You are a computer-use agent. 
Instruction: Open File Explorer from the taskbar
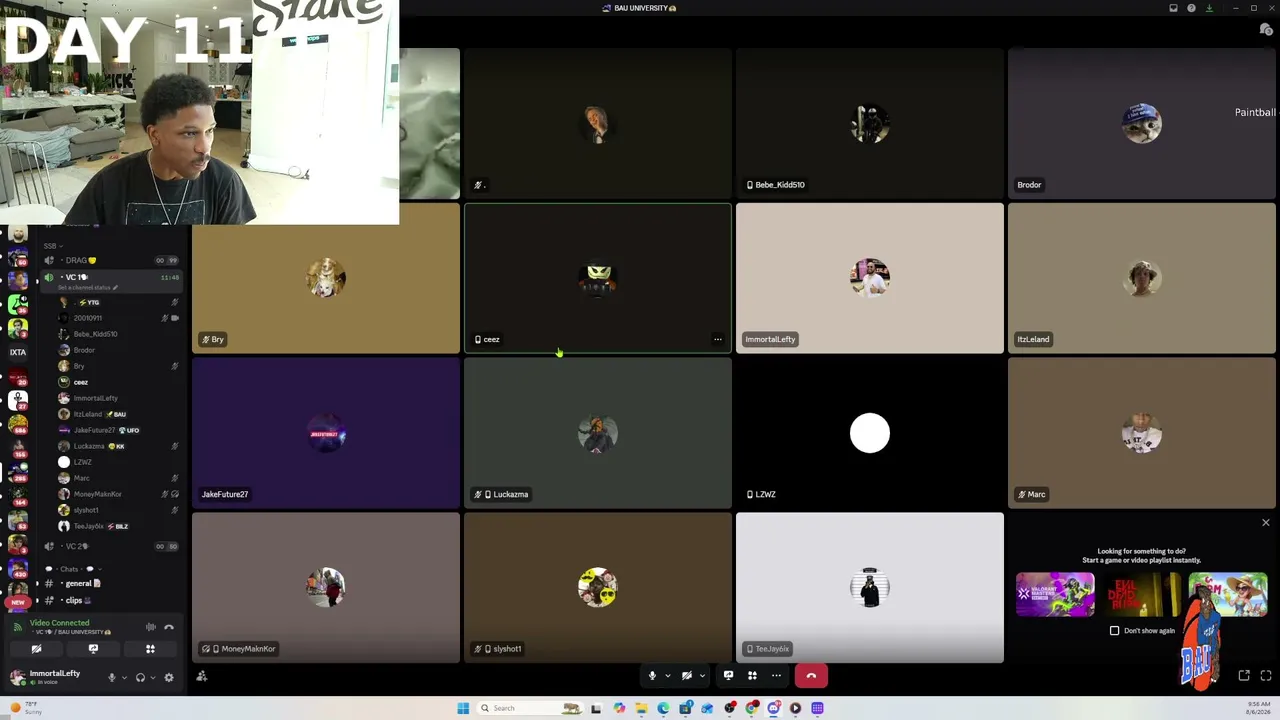(641, 708)
